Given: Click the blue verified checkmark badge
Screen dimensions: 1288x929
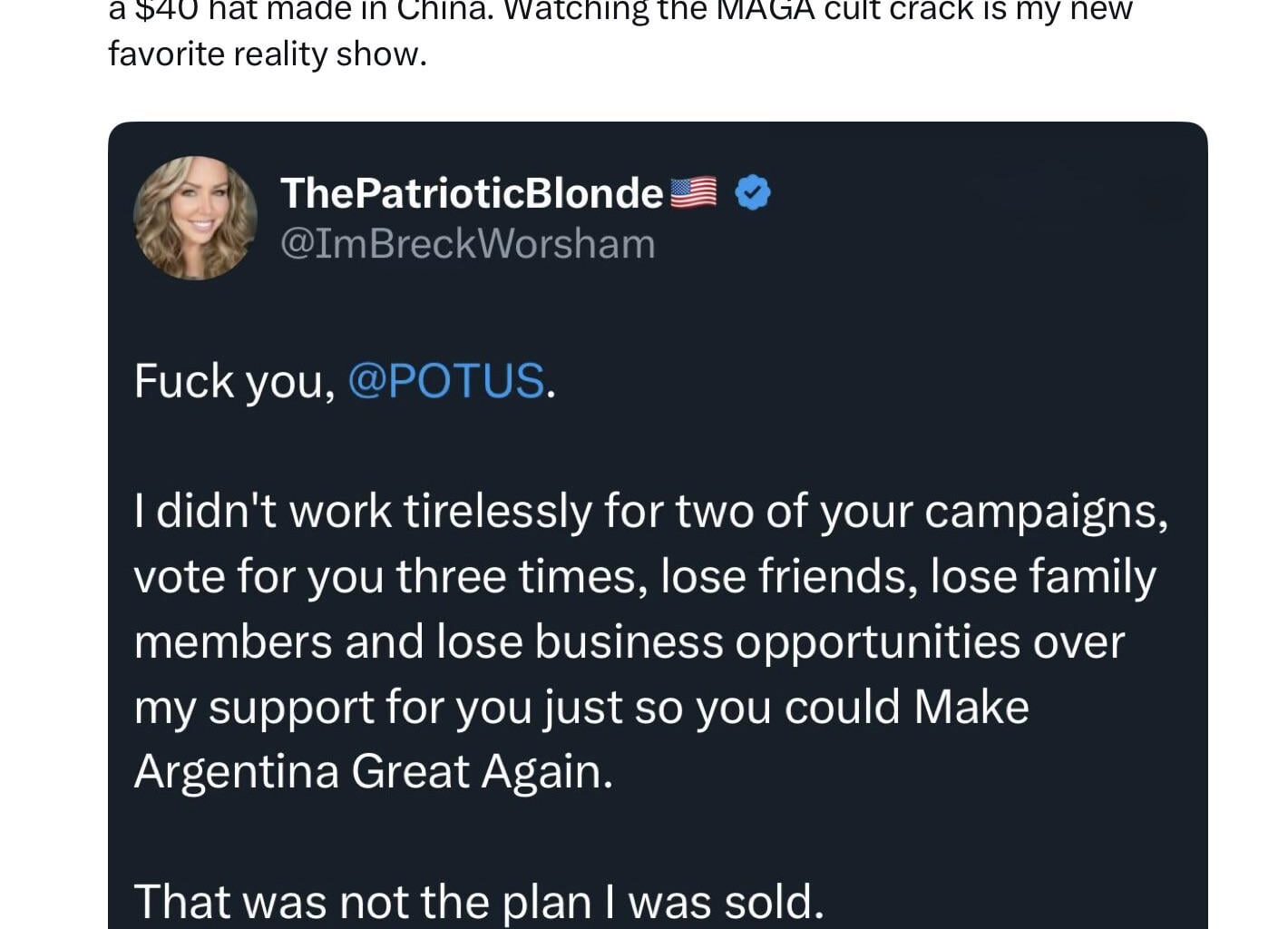Looking at the screenshot, I should (752, 193).
